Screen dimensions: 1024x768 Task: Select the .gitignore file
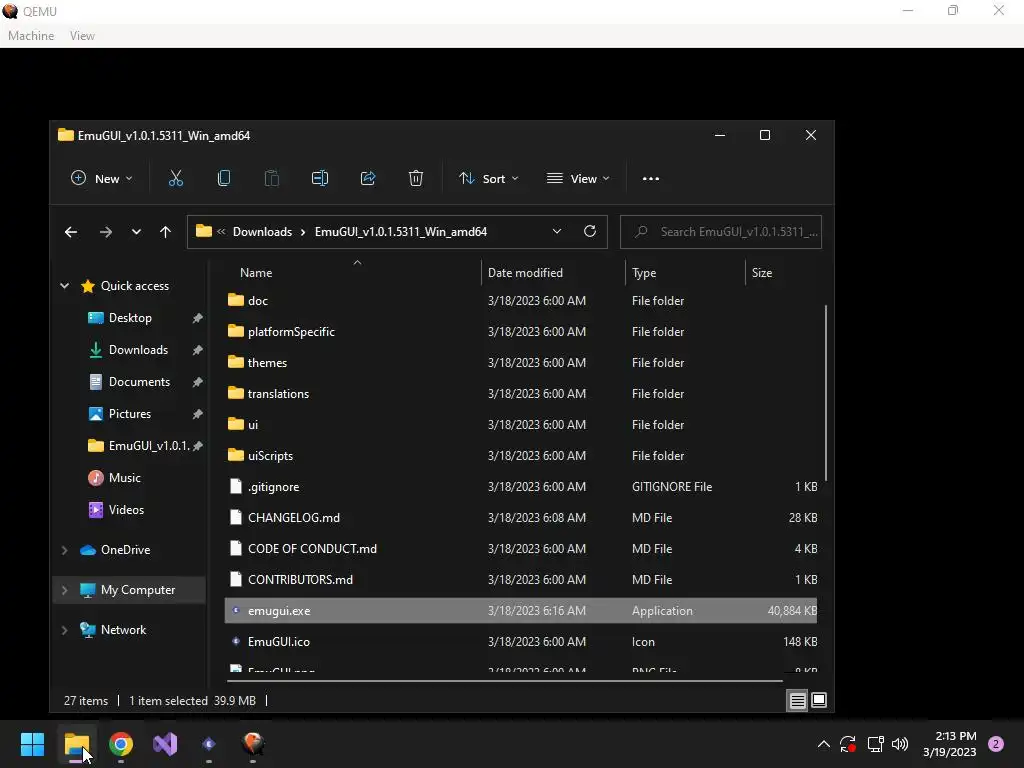click(x=274, y=487)
